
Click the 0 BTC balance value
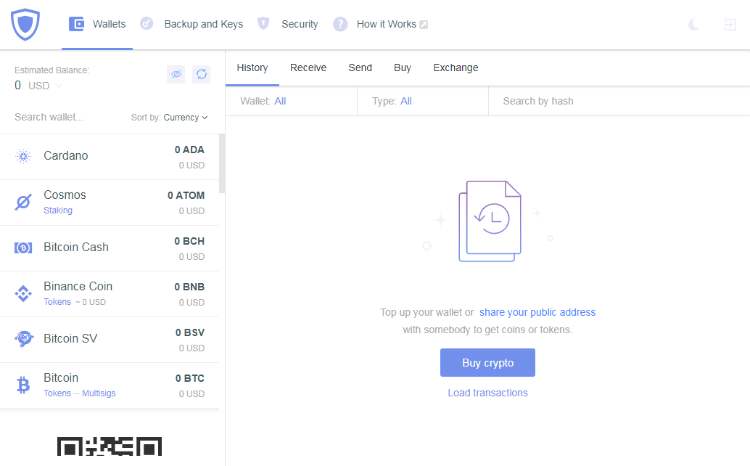click(190, 378)
